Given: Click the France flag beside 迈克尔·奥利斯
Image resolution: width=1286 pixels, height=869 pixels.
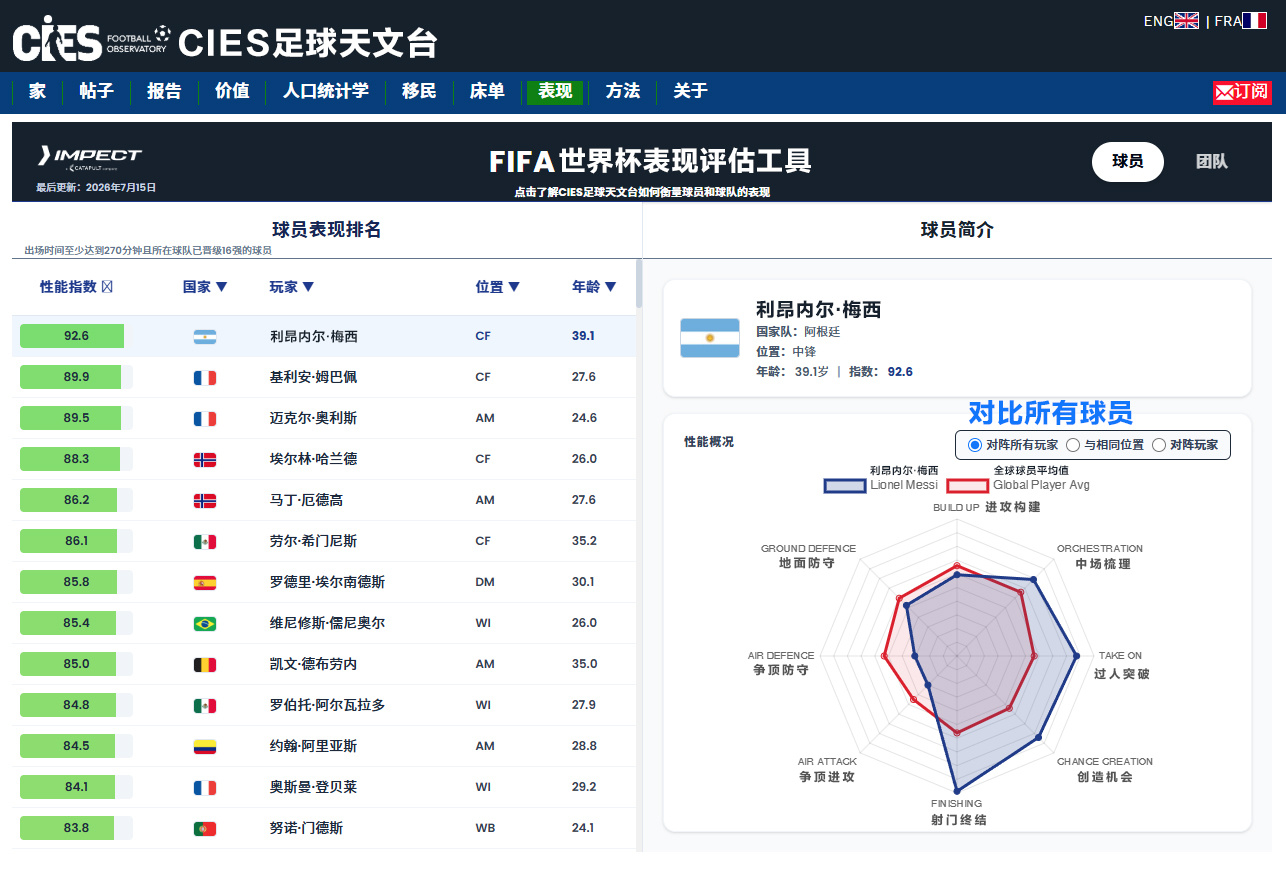Looking at the screenshot, I should [x=205, y=419].
